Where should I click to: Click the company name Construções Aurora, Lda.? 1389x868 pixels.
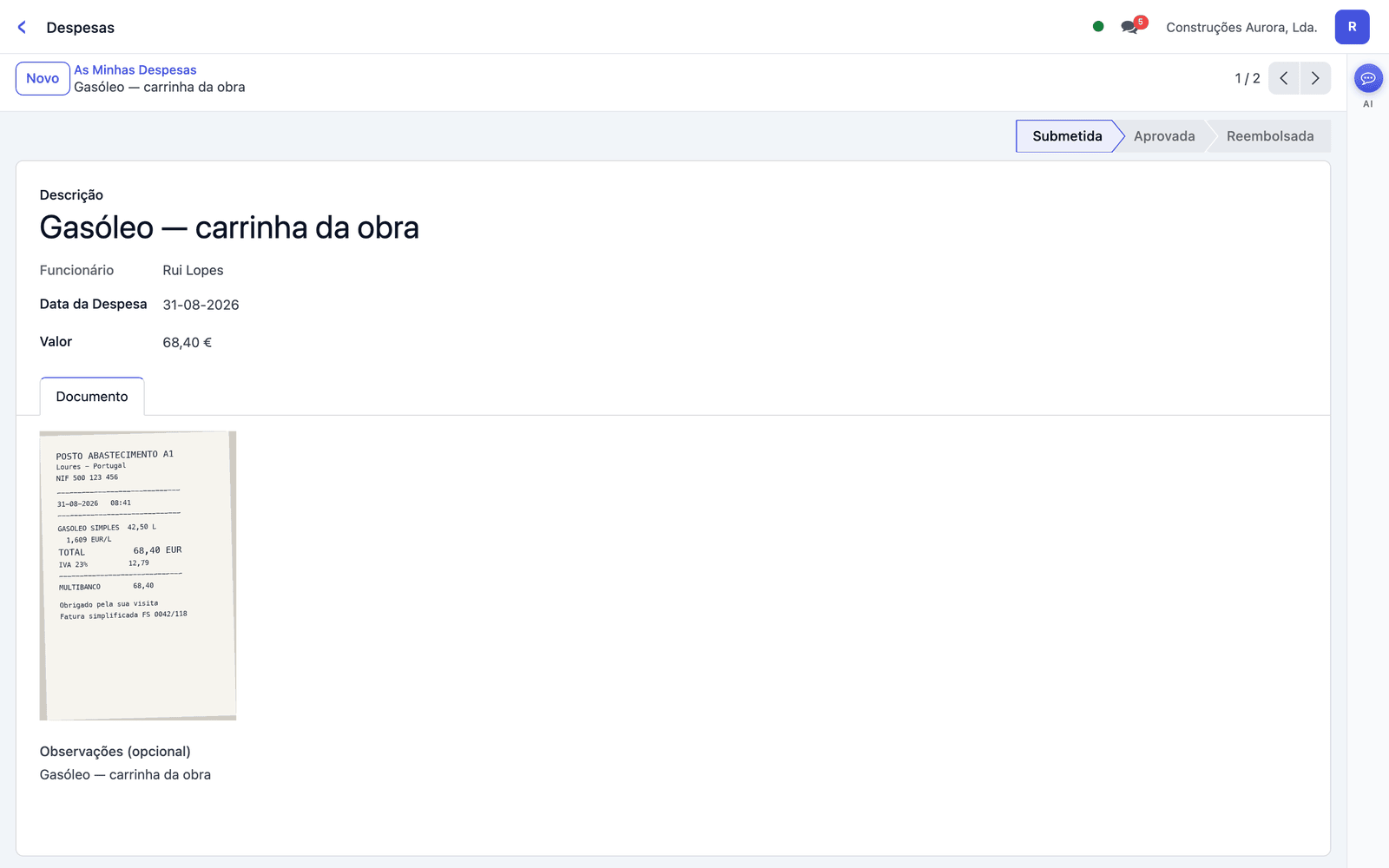1241,27
